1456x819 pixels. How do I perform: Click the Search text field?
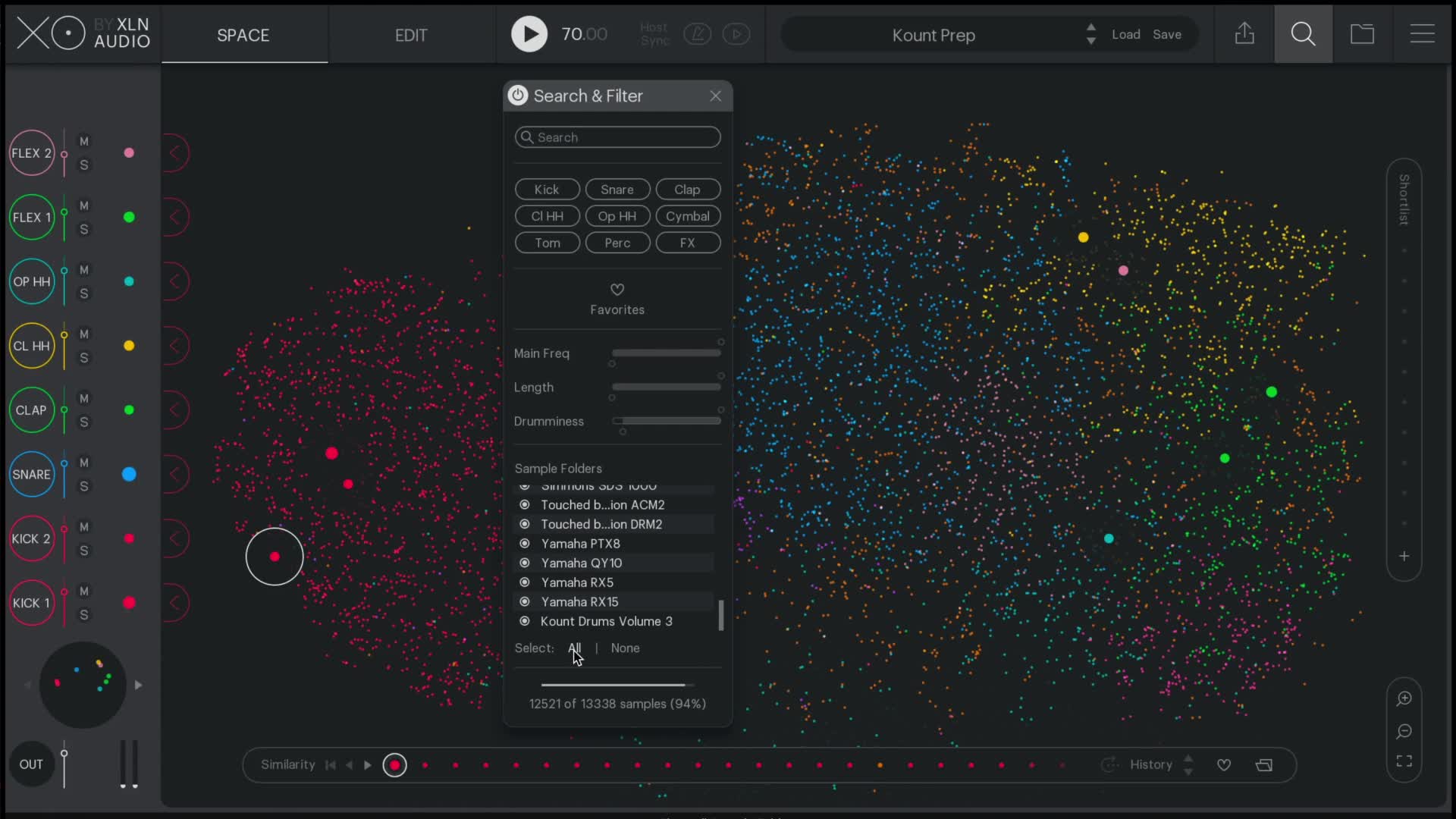(x=617, y=137)
